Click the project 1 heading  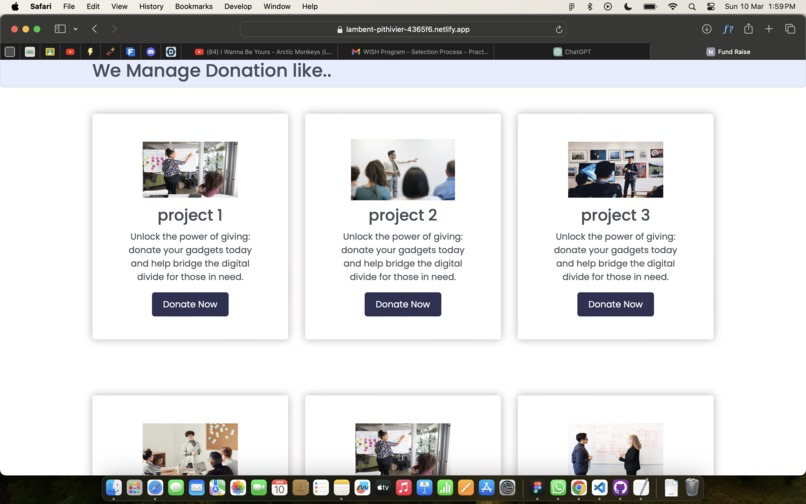[x=190, y=215]
